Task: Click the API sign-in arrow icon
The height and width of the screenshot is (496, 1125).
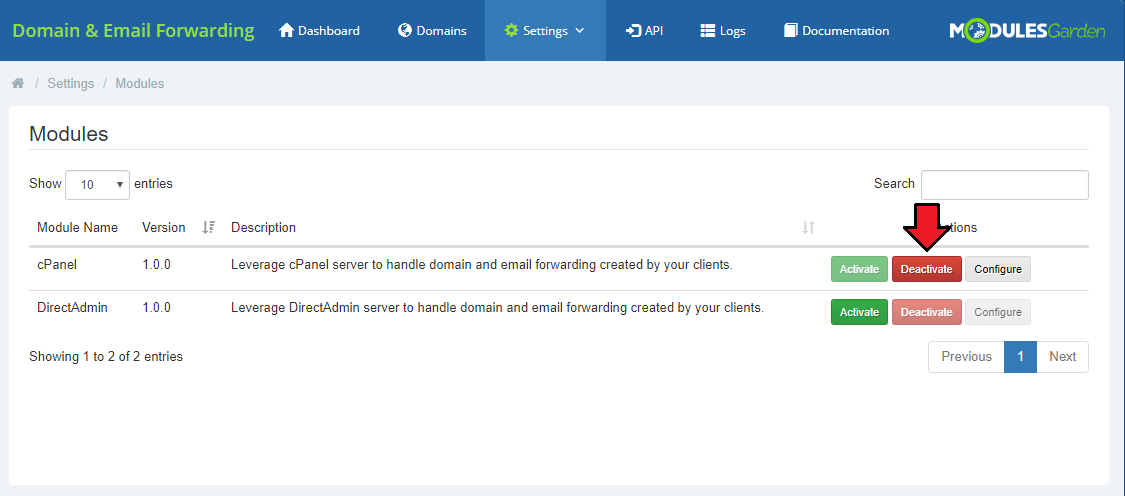Action: tap(633, 30)
